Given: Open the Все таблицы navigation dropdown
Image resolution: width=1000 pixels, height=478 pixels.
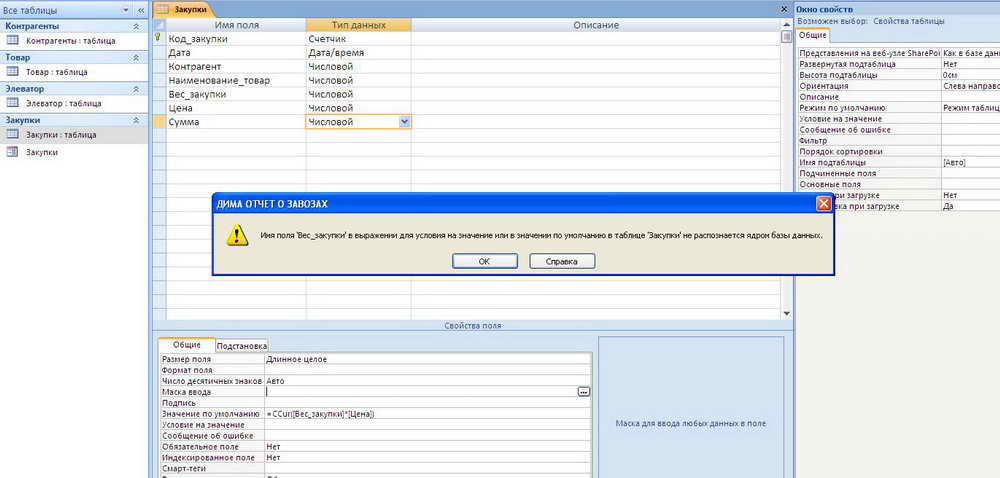Looking at the screenshot, I should (124, 10).
